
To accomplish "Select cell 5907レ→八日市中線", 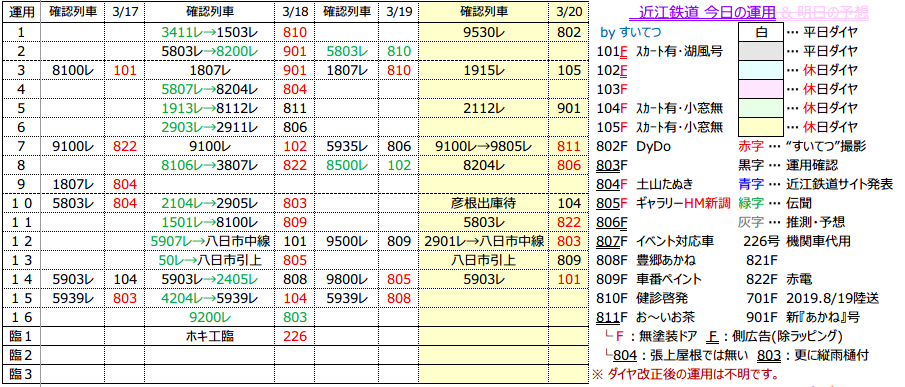I will pyautogui.click(x=210, y=241).
